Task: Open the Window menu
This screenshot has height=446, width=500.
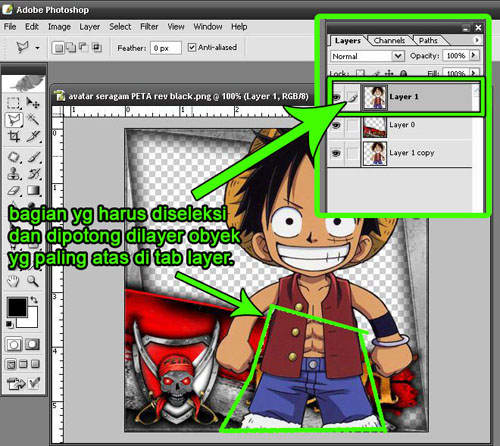Action: click(x=208, y=27)
